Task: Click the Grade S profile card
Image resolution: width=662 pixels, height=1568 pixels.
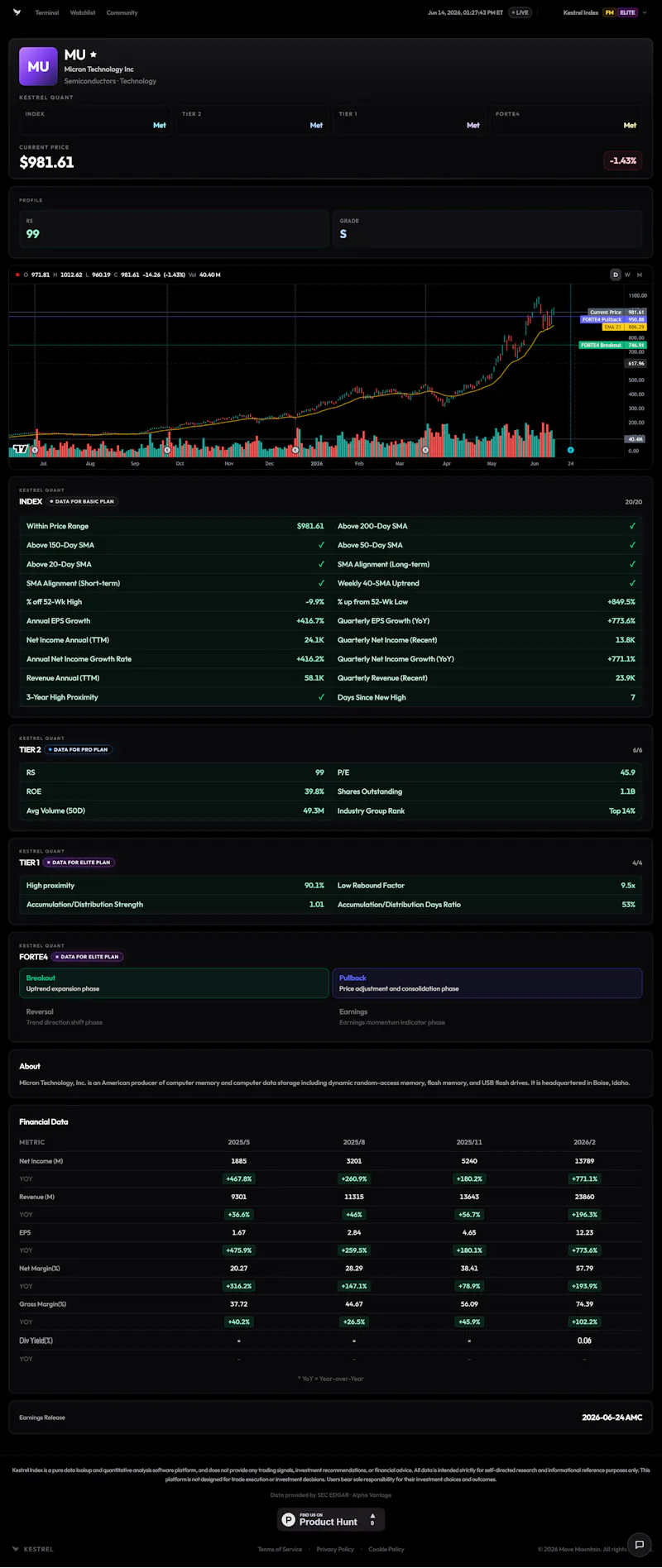Action: click(x=487, y=229)
